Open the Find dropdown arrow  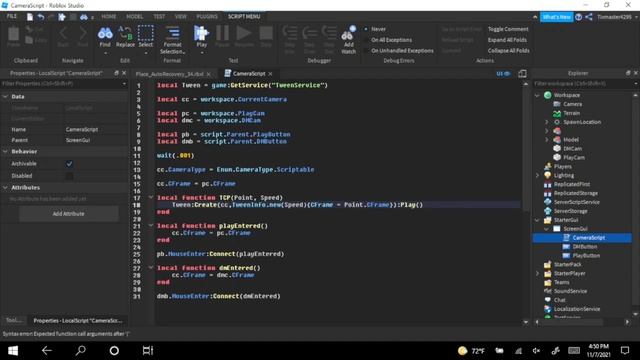click(x=105, y=53)
